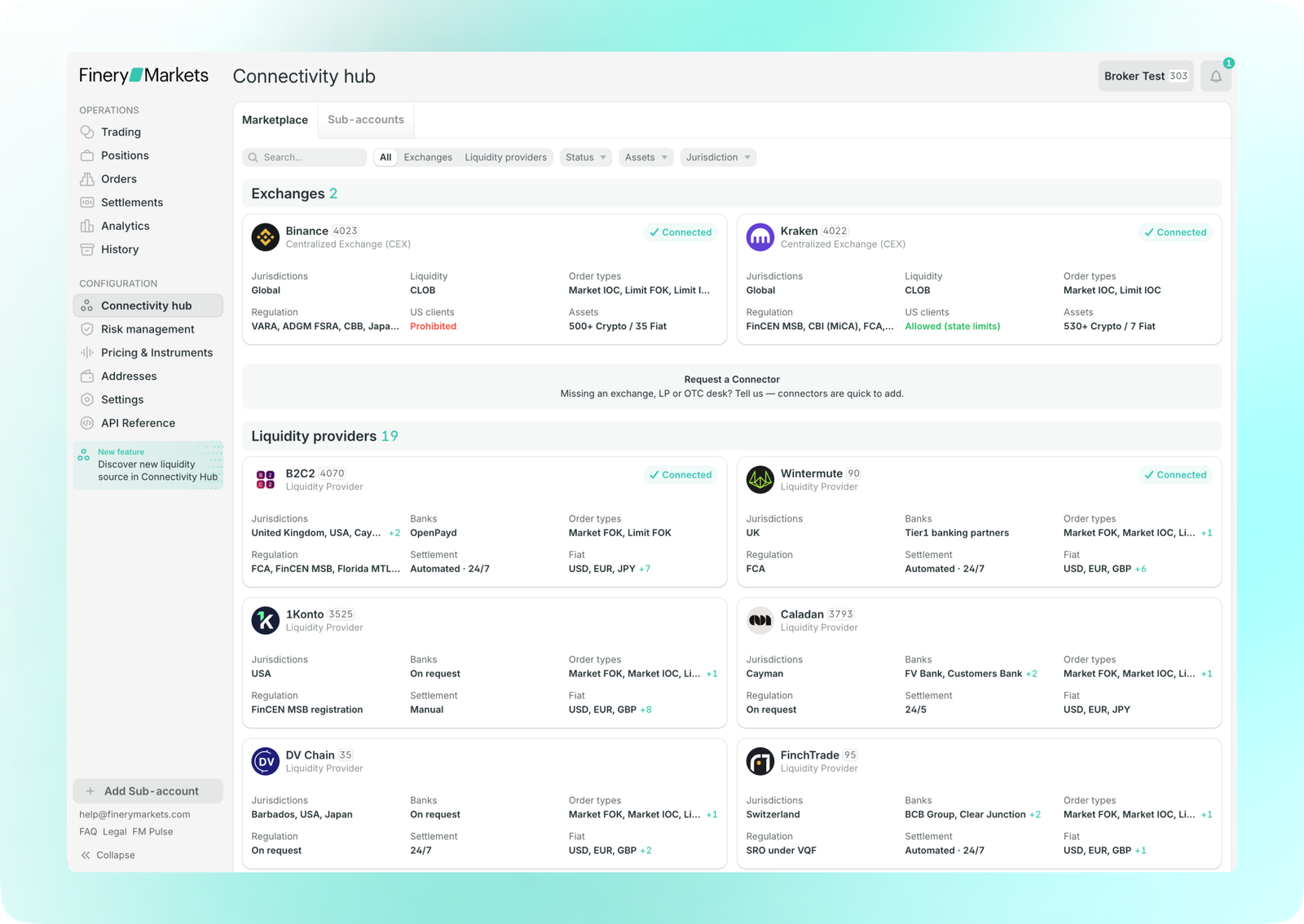Click the search input field
This screenshot has width=1304, height=924.
(x=304, y=157)
